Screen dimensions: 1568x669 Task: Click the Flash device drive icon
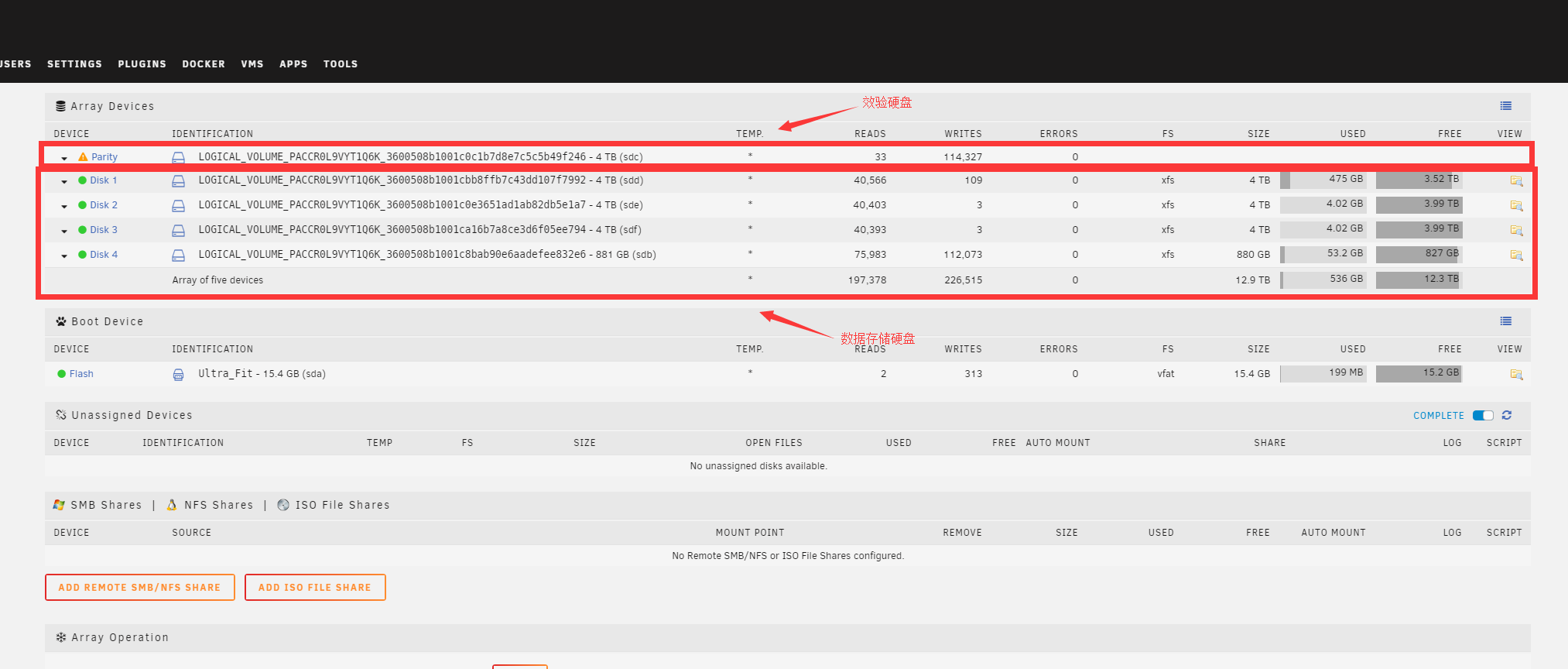178,375
